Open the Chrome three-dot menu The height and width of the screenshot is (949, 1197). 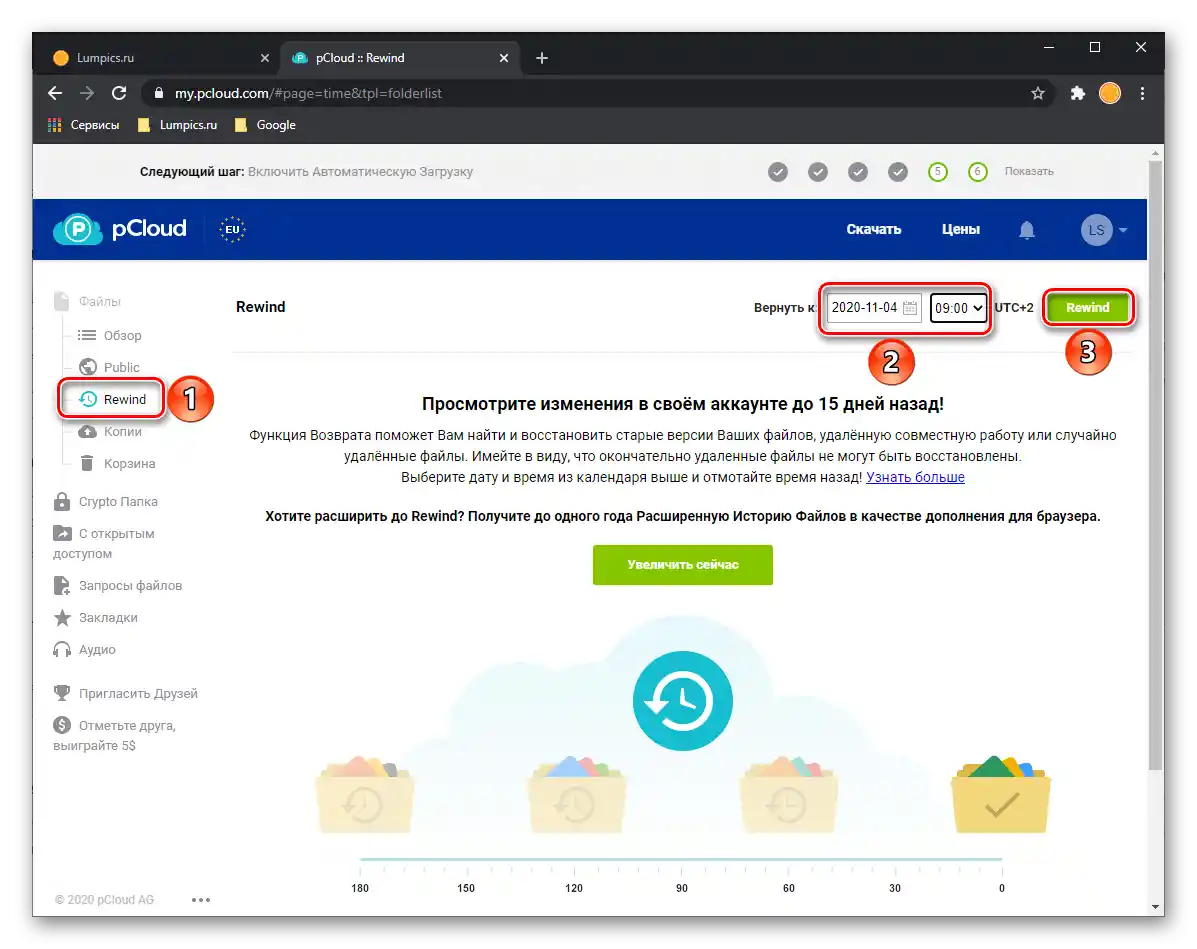pyautogui.click(x=1142, y=93)
